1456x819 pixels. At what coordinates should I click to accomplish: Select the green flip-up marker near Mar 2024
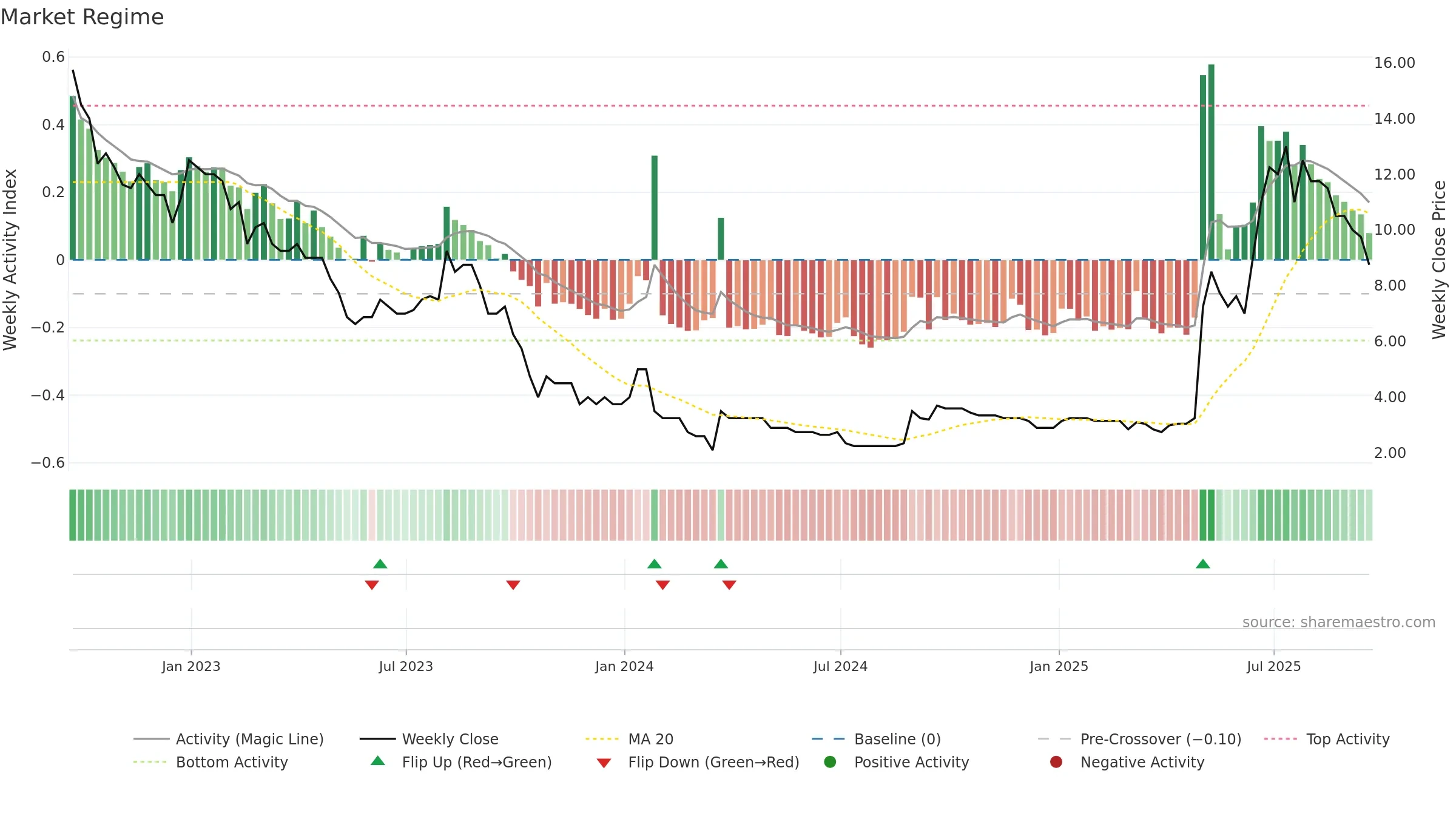tap(721, 564)
